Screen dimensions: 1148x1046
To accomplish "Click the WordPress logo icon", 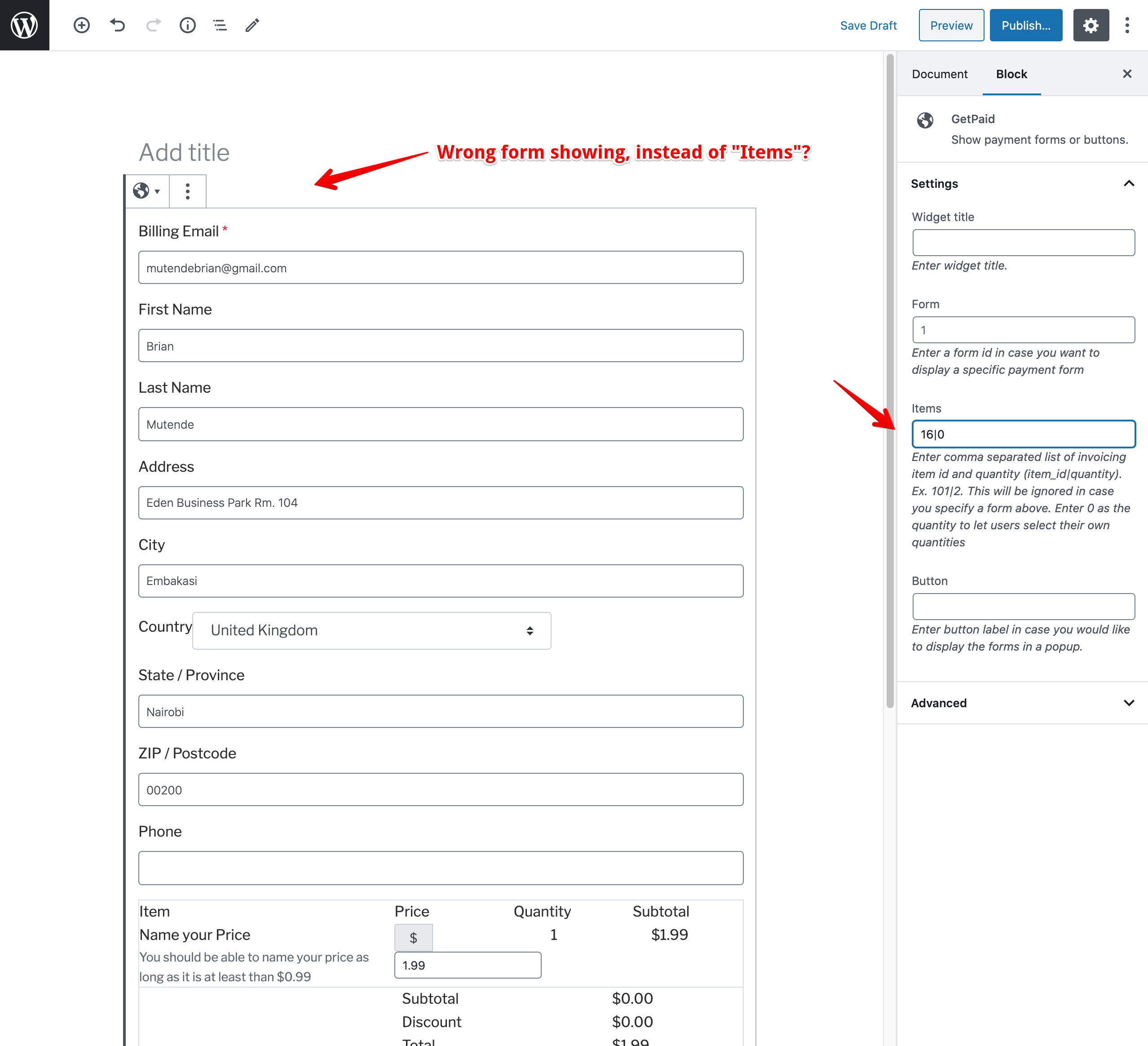I will (25, 25).
